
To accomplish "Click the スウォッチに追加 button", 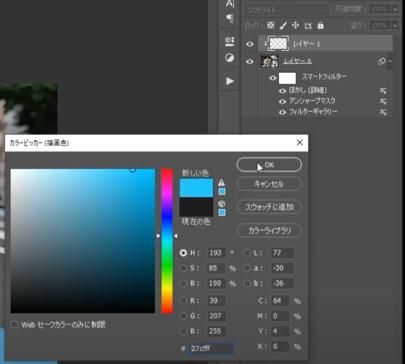I will click(x=269, y=207).
